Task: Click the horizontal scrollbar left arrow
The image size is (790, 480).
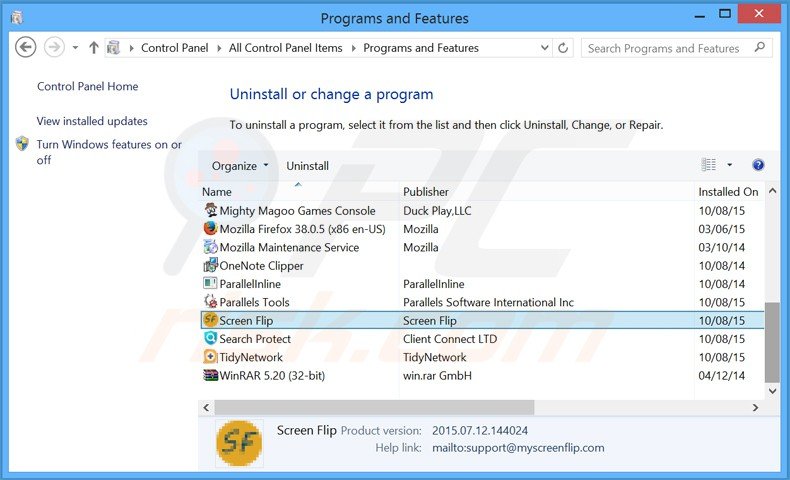Action: (206, 407)
